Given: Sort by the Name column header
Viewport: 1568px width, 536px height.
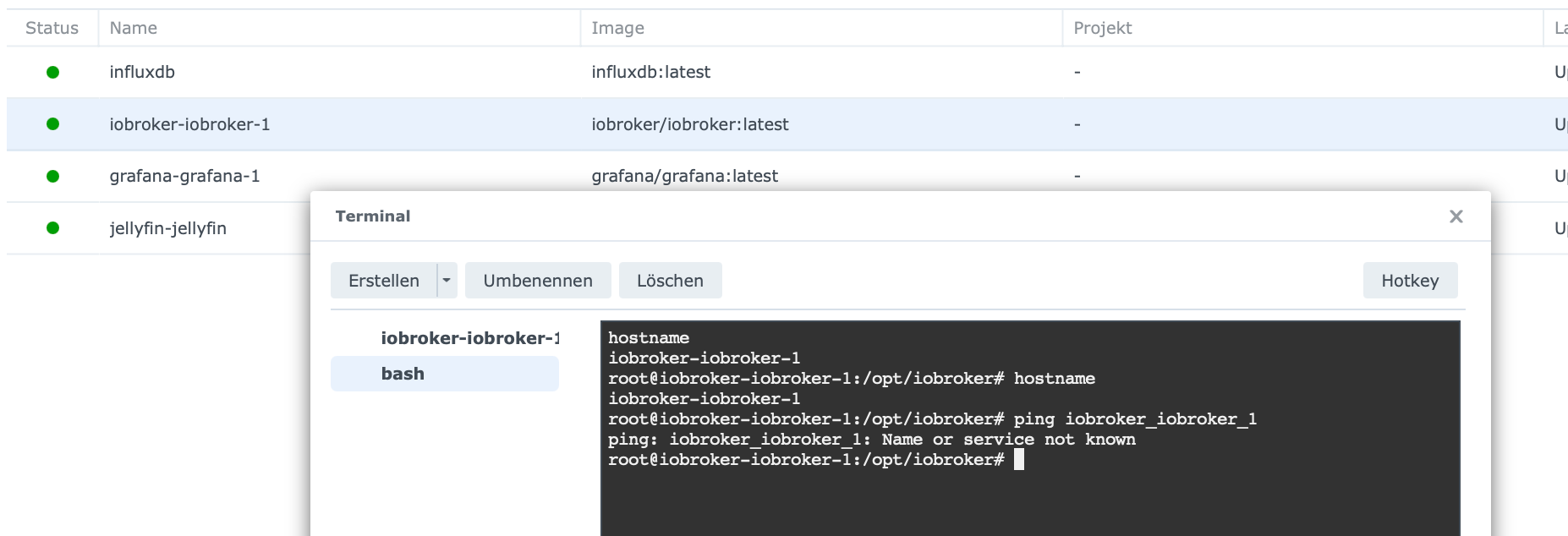Looking at the screenshot, I should [x=134, y=28].
